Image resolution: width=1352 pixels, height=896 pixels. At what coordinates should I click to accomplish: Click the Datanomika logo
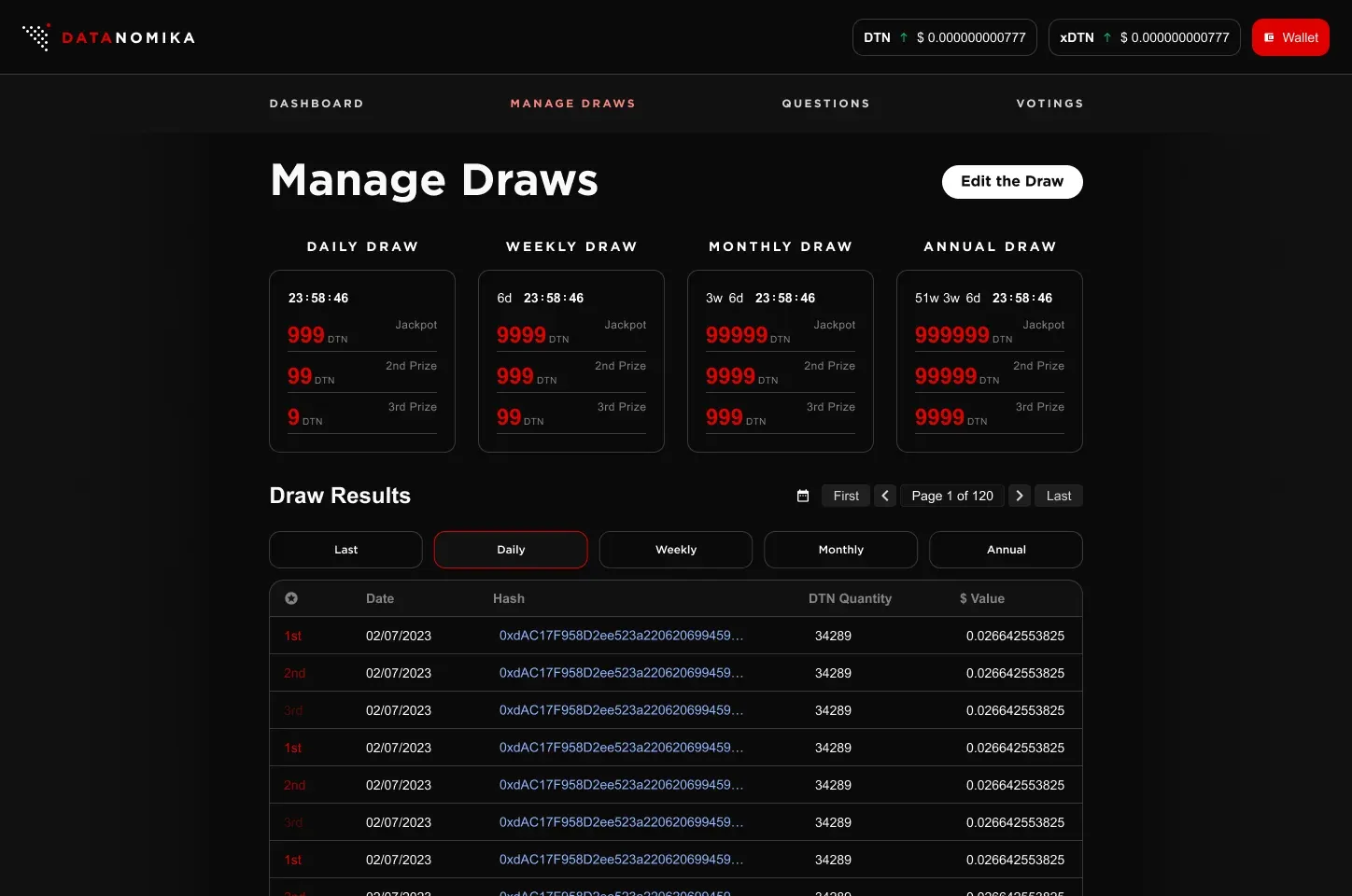pyautogui.click(x=108, y=37)
